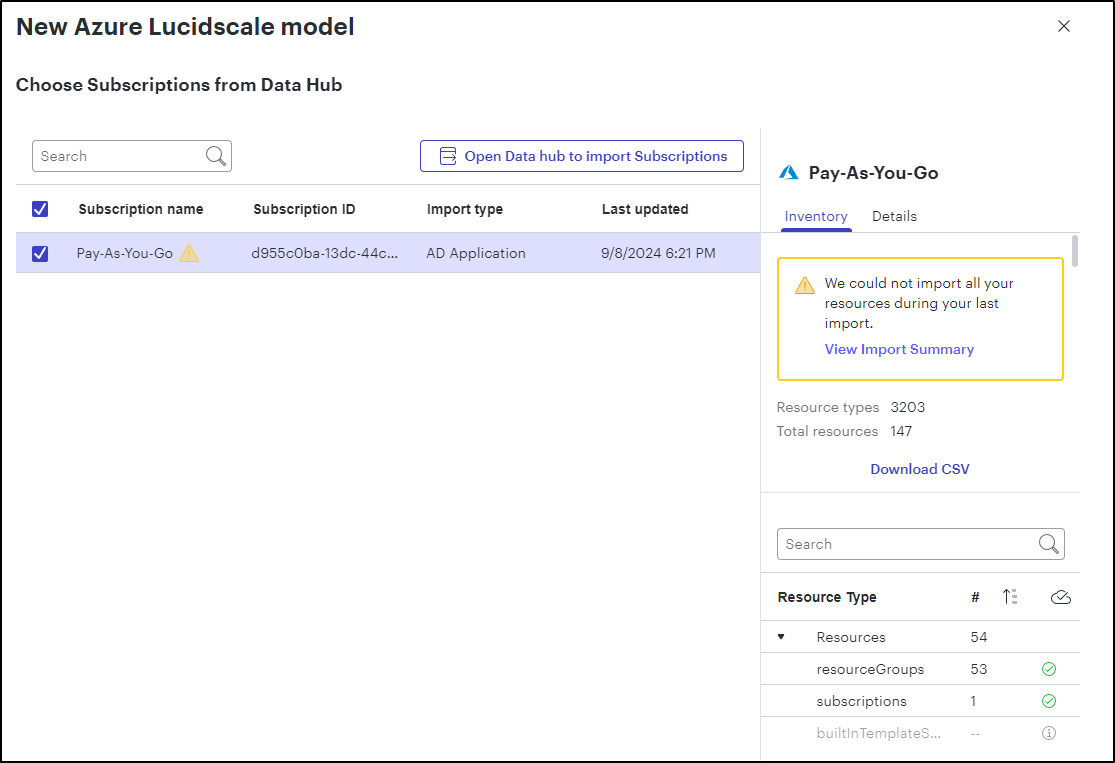Open the Details tab
This screenshot has width=1115, height=763.
tap(895, 216)
